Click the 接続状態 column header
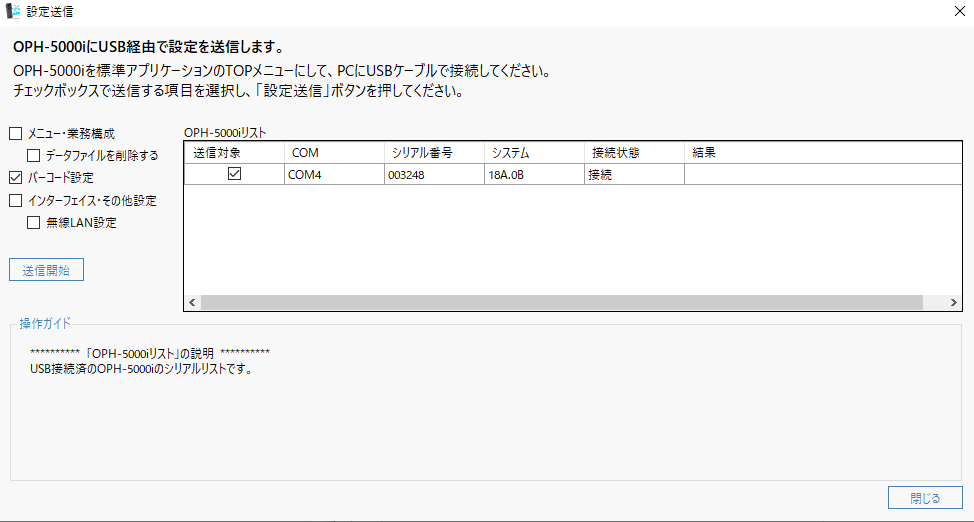Viewport: 974px width, 522px height. point(634,153)
